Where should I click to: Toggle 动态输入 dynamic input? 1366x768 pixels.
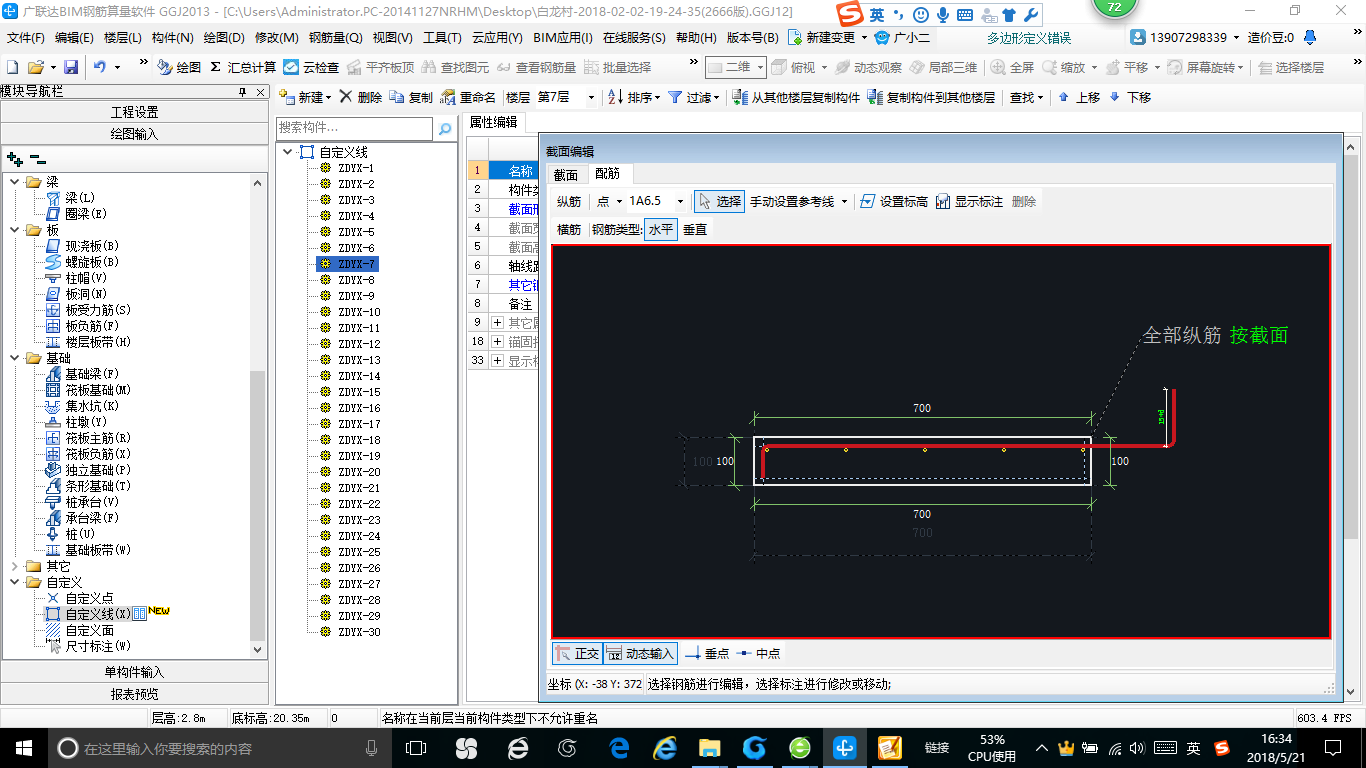click(x=640, y=653)
